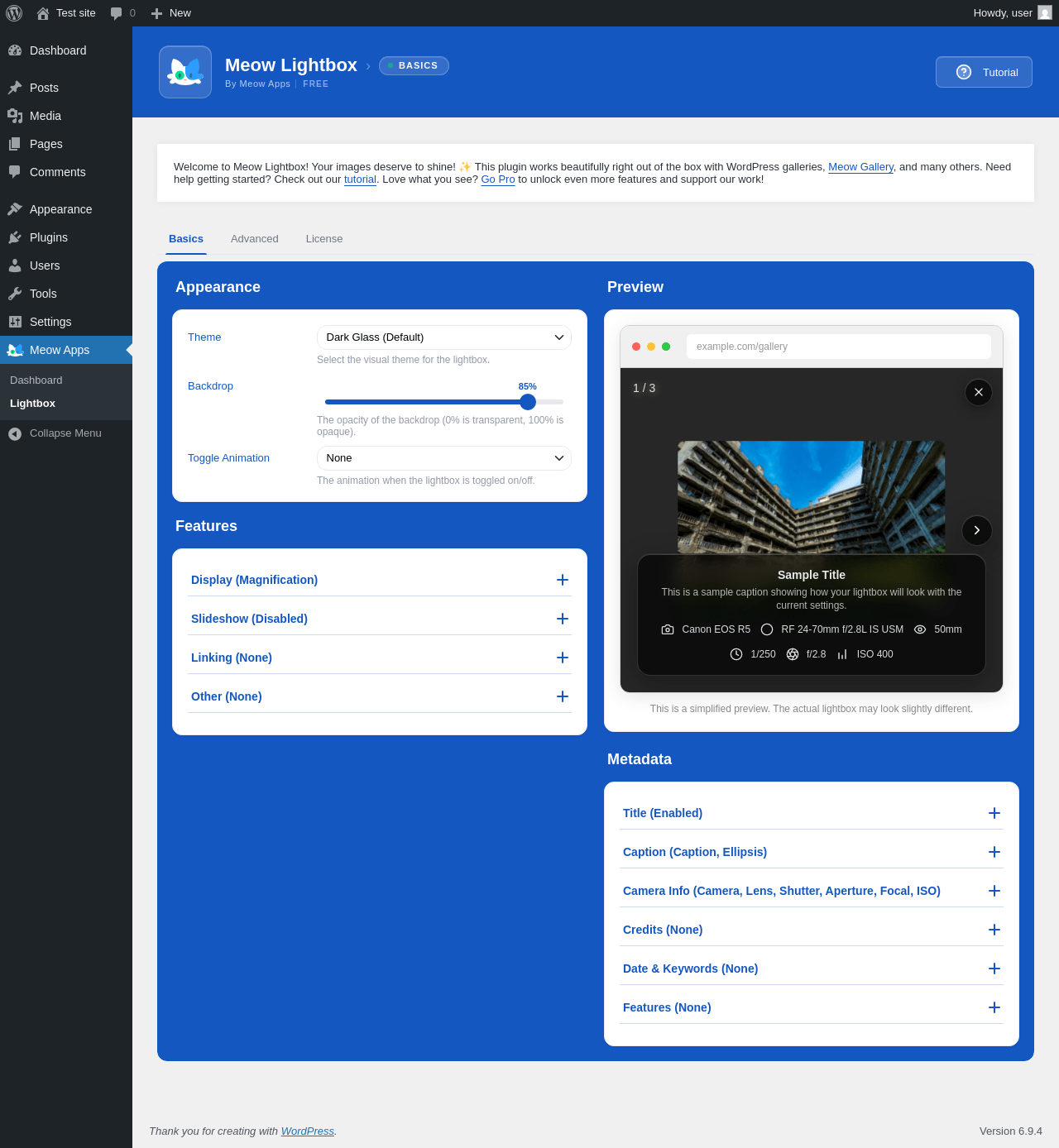The height and width of the screenshot is (1148, 1059).
Task: Follow the Go Pro link
Action: [x=498, y=179]
